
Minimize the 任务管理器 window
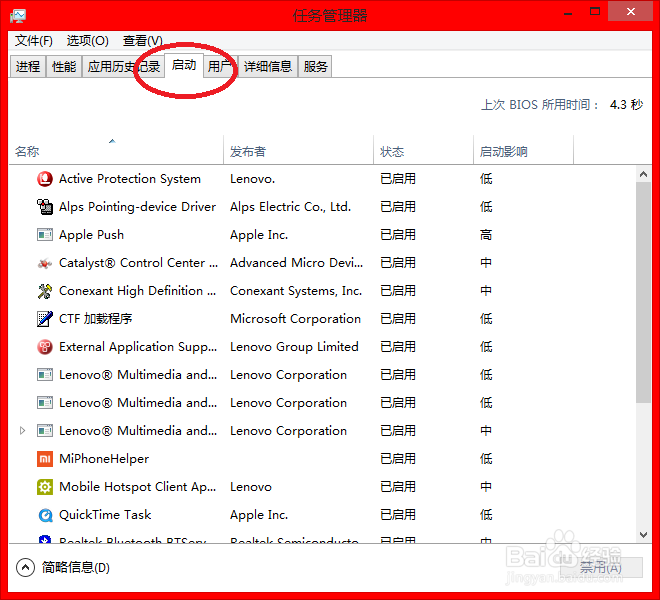pos(568,13)
